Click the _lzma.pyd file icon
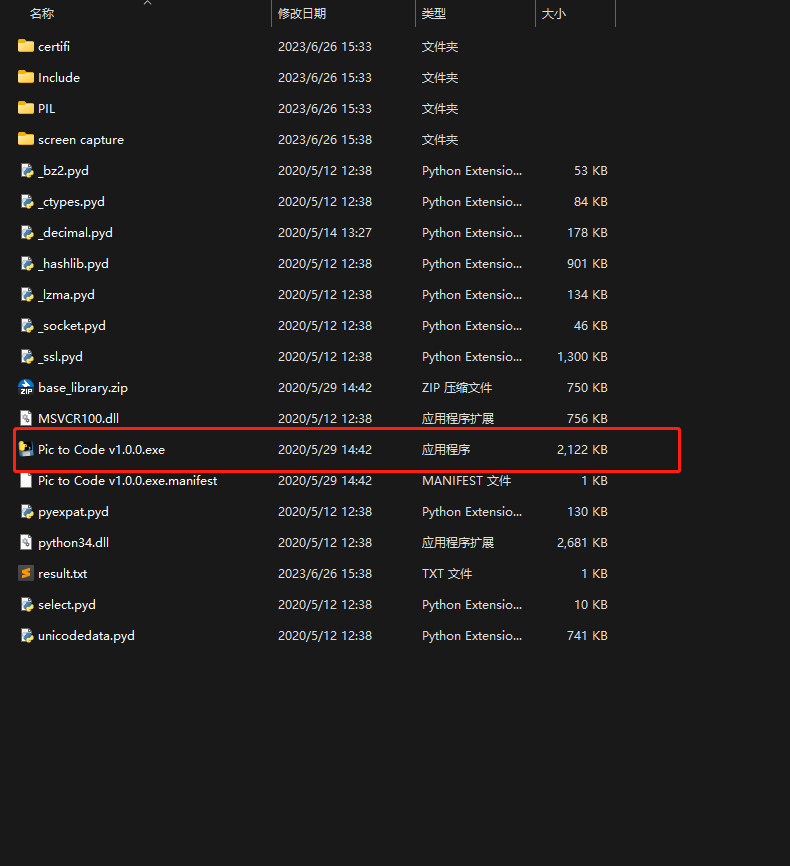This screenshot has width=790, height=866. (27, 294)
